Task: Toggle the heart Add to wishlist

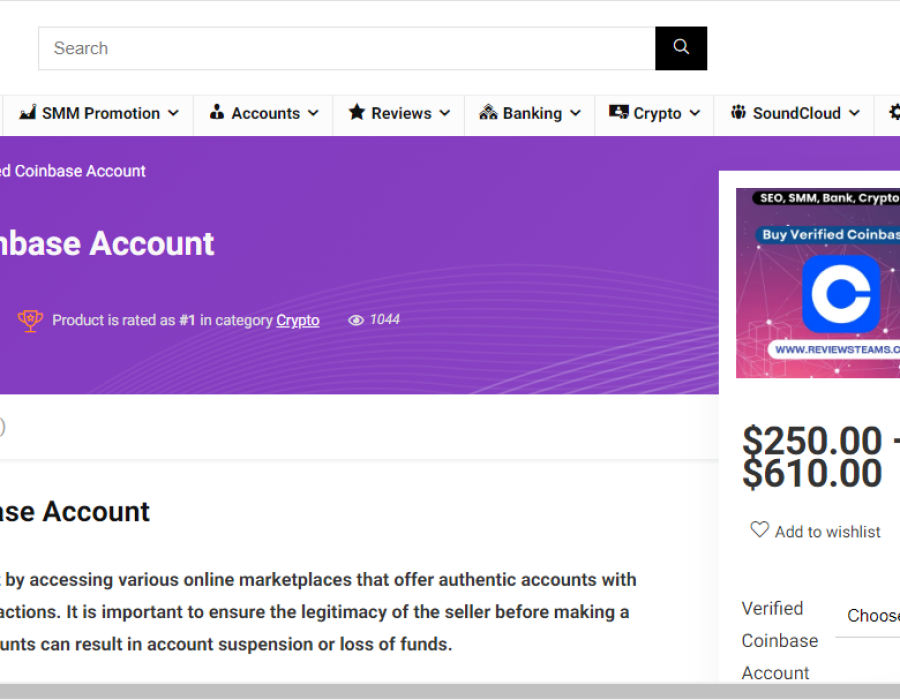Action: (760, 530)
